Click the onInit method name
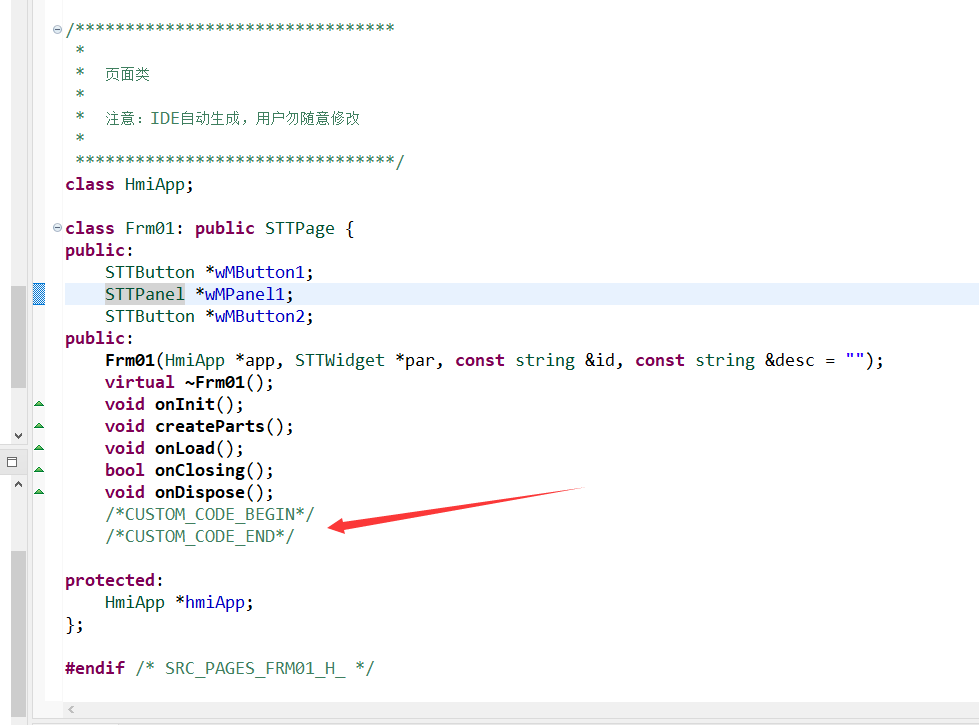The height and width of the screenshot is (725, 979). (x=185, y=404)
